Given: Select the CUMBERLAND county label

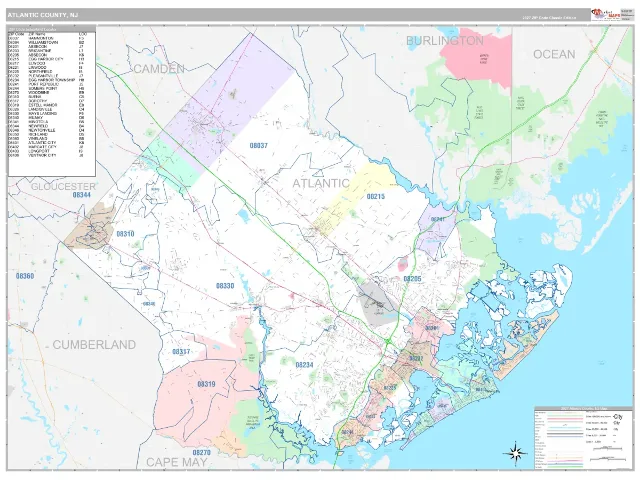Looking at the screenshot, I should (x=94, y=345).
